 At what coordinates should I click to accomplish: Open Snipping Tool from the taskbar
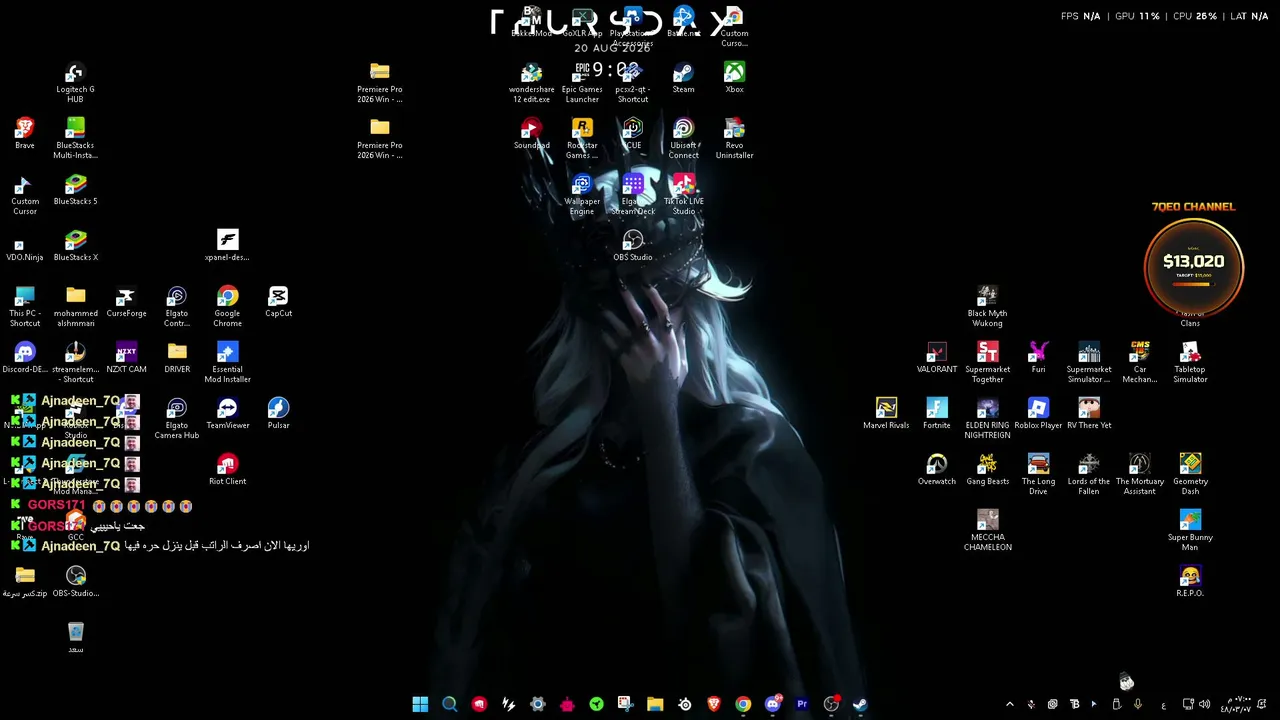point(626,704)
